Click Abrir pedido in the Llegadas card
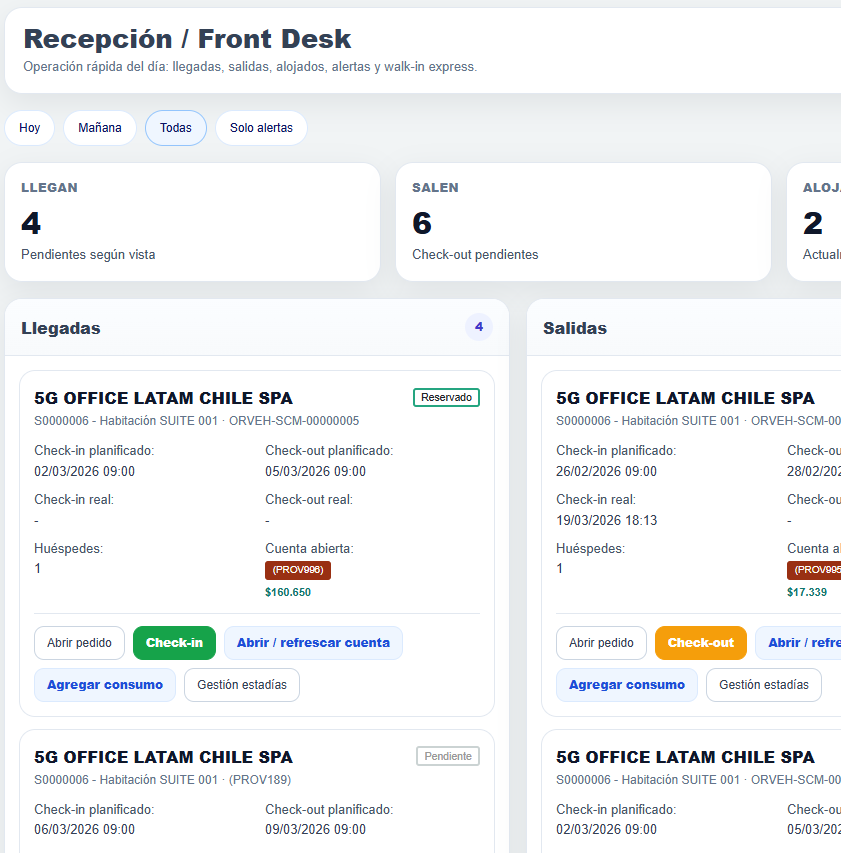Viewport: 841px width, 853px height. click(x=79, y=643)
